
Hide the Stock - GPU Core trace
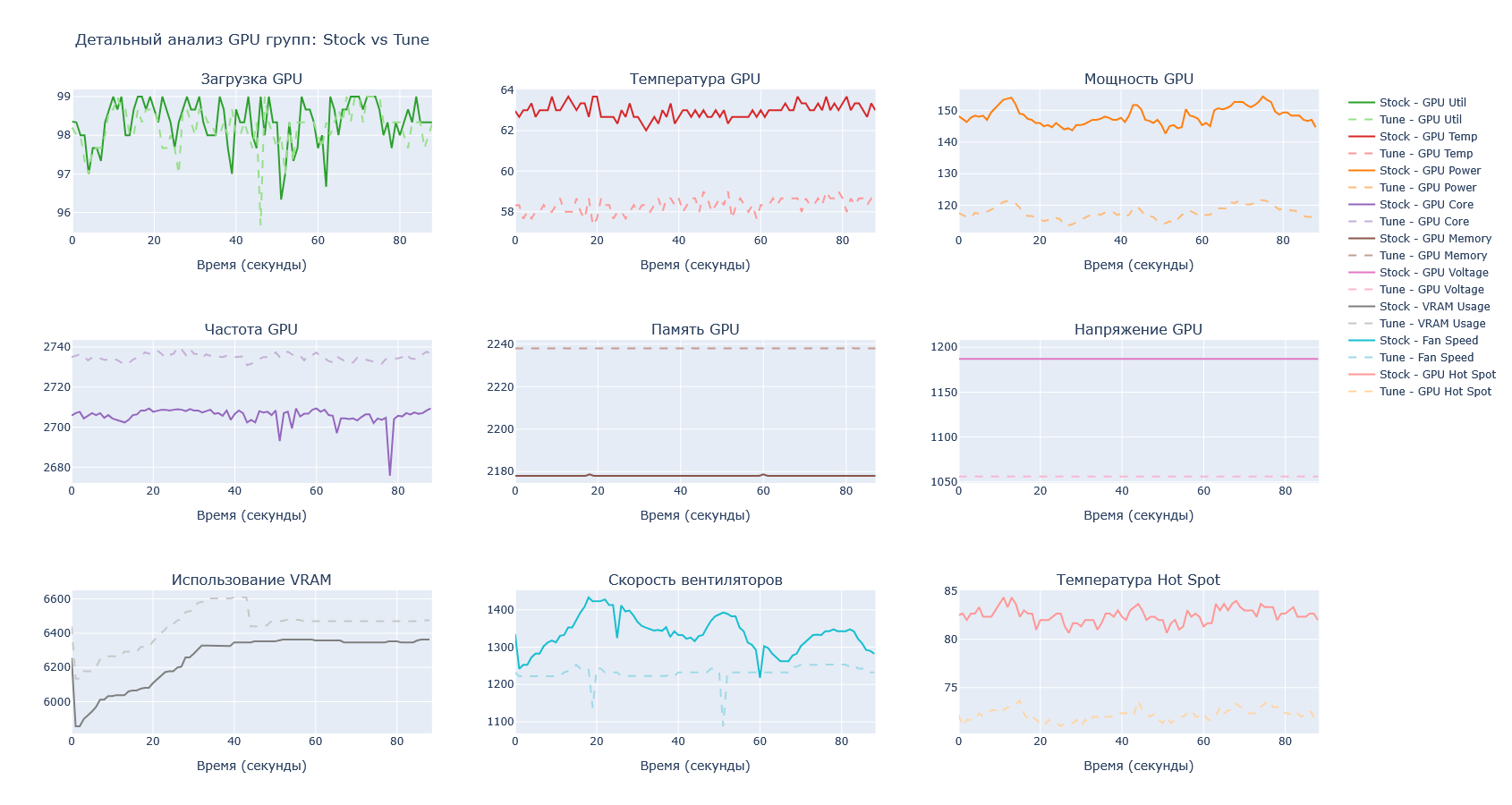pos(1423,205)
